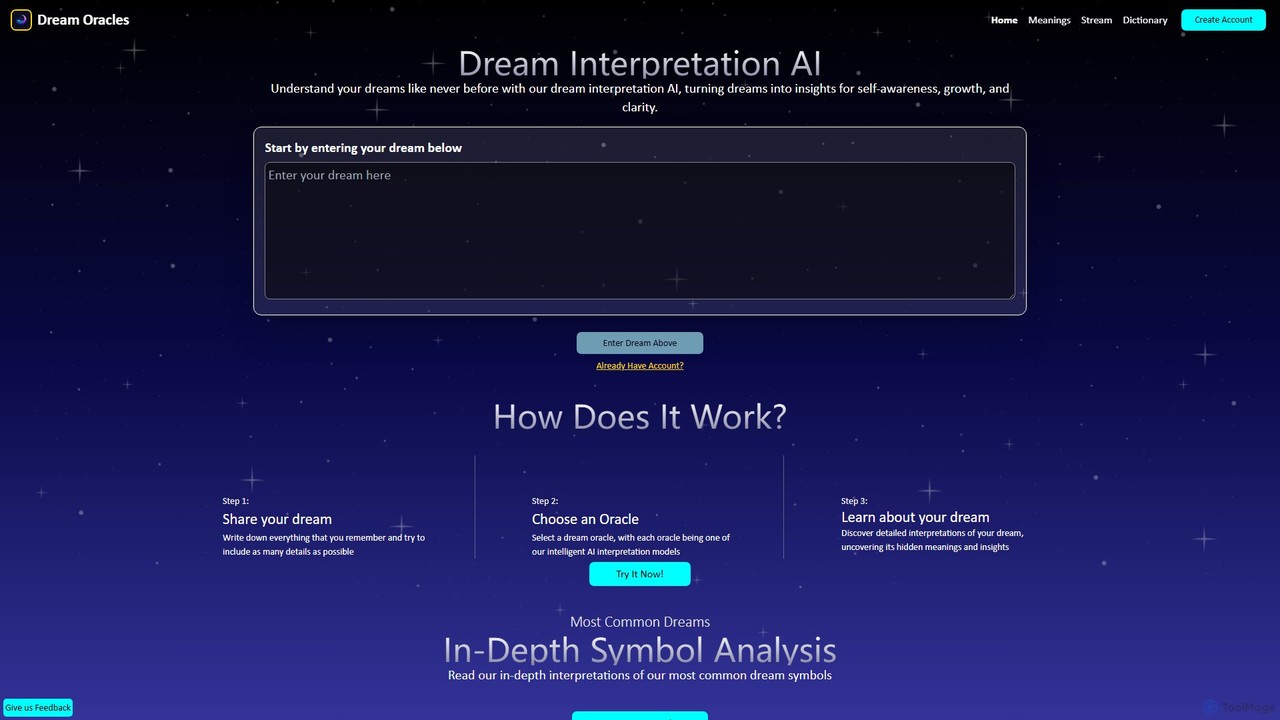Open the Stream nav item
The height and width of the screenshot is (720, 1280).
pyautogui.click(x=1096, y=20)
